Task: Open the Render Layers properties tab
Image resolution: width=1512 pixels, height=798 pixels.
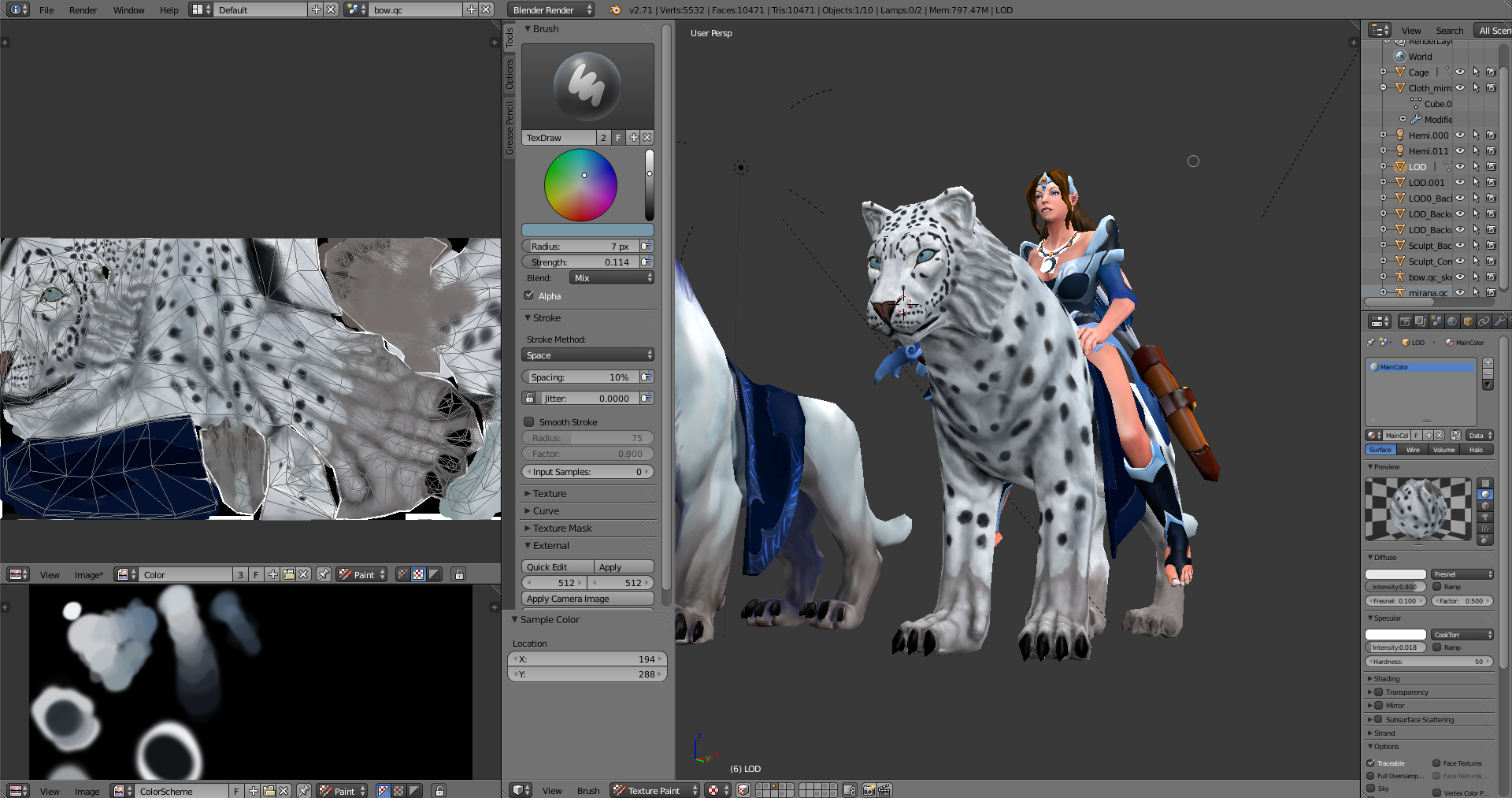Action: click(1421, 321)
